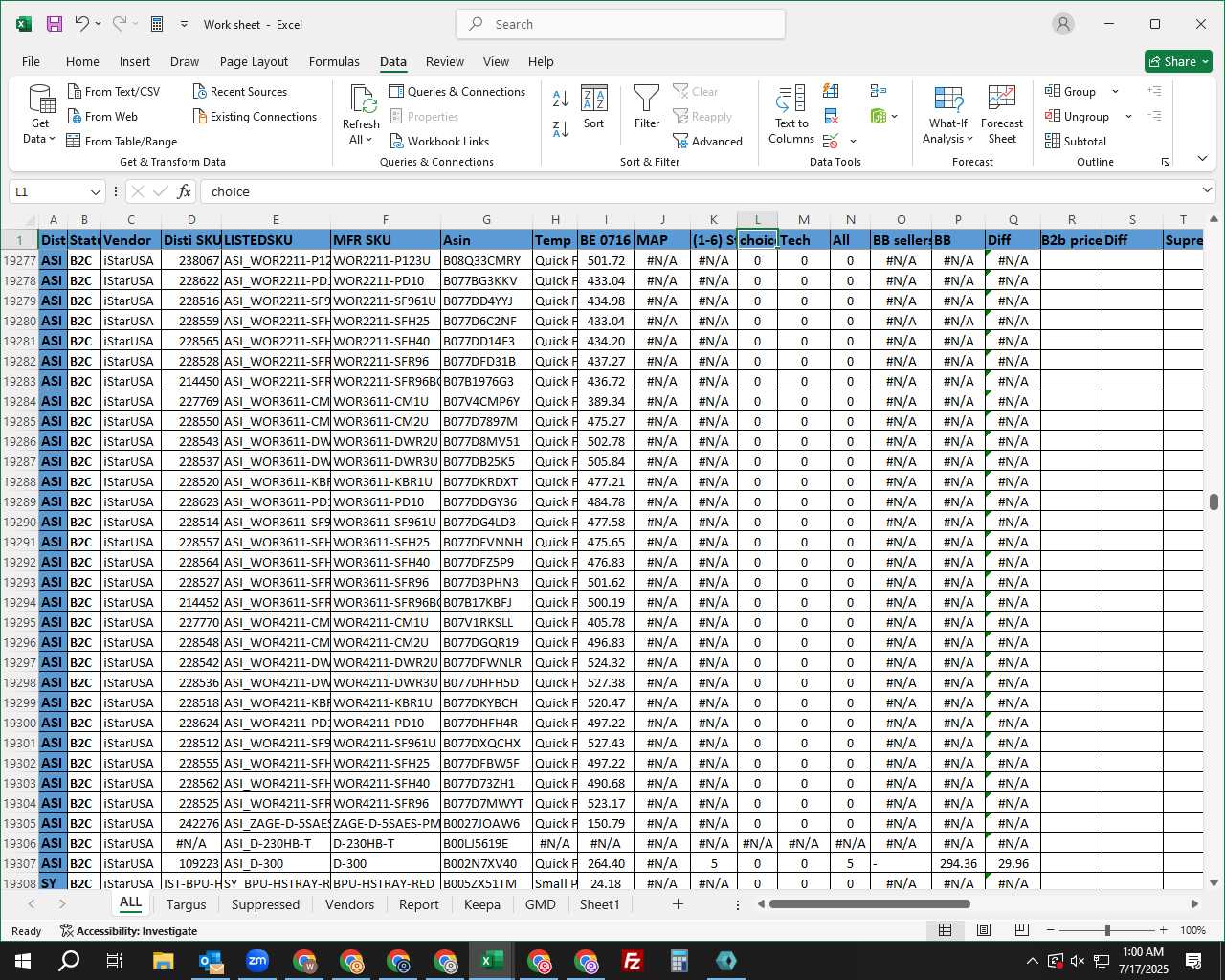
Task: Sort Z to A descending
Action: click(x=561, y=128)
